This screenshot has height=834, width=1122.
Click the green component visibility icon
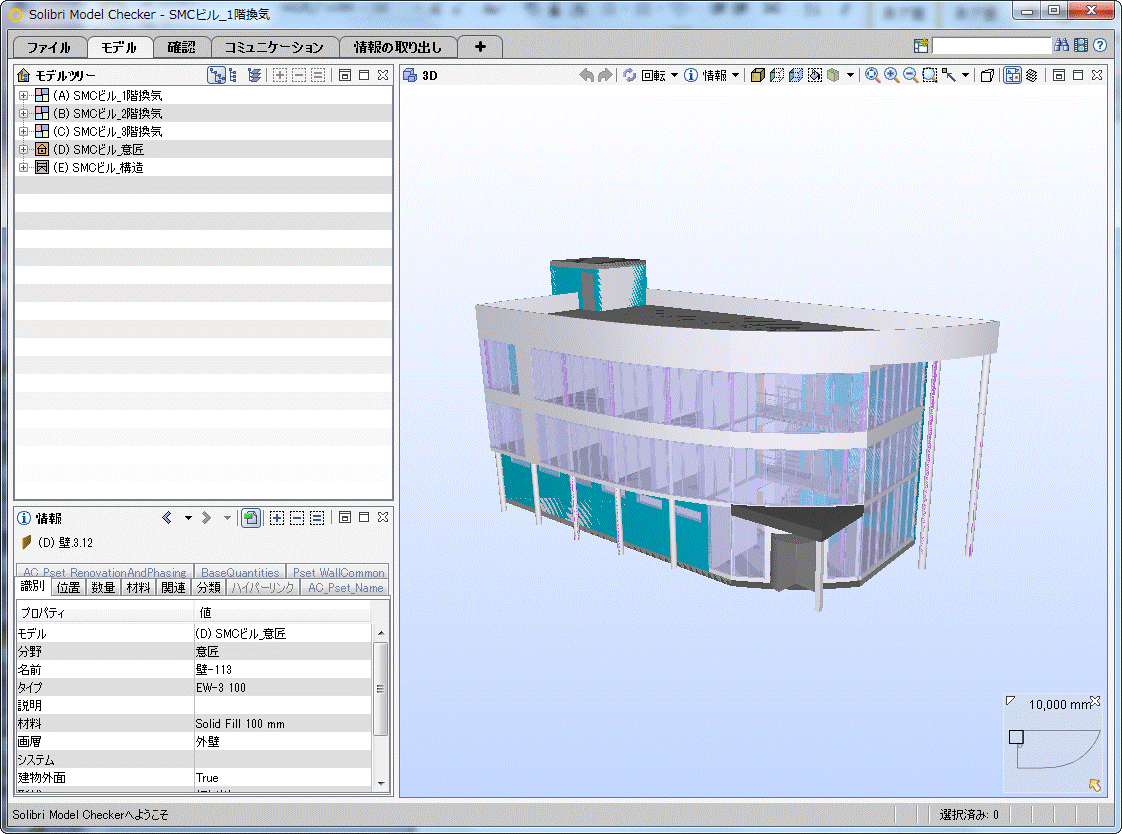pyautogui.click(x=834, y=75)
